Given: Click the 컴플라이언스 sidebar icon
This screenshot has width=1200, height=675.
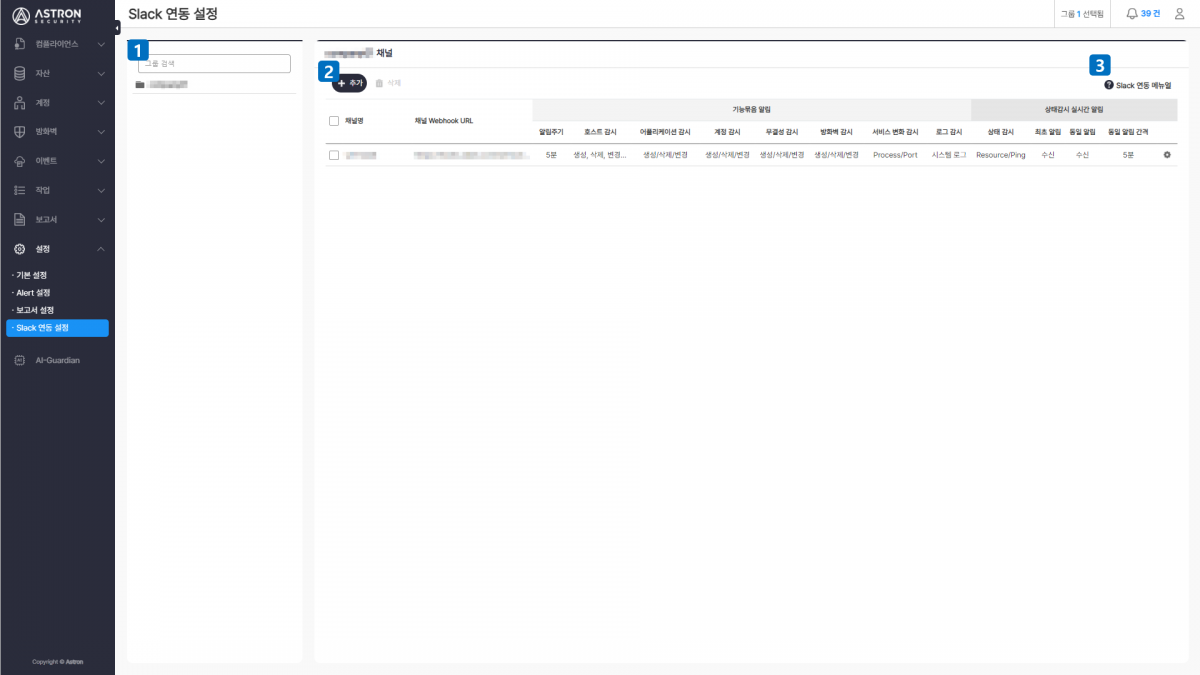Looking at the screenshot, I should (x=20, y=44).
